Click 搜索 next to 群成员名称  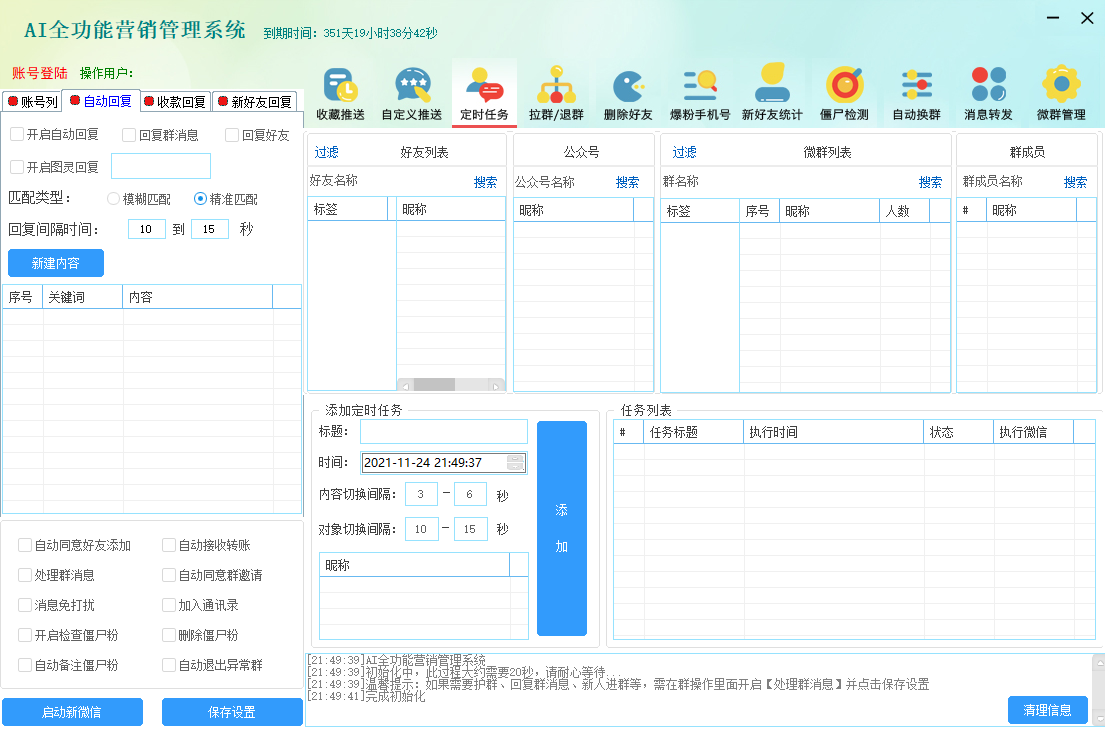(1075, 183)
